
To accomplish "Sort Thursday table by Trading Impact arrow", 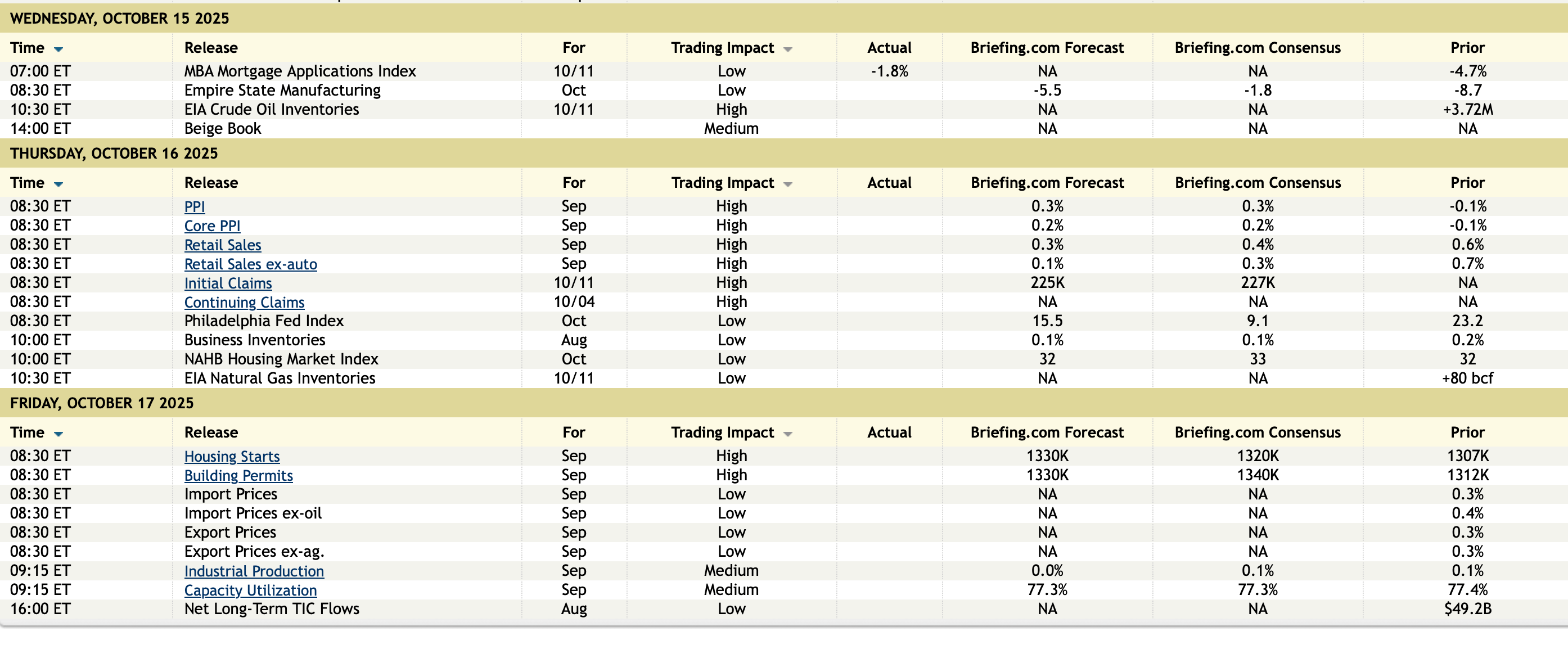I will tap(787, 184).
